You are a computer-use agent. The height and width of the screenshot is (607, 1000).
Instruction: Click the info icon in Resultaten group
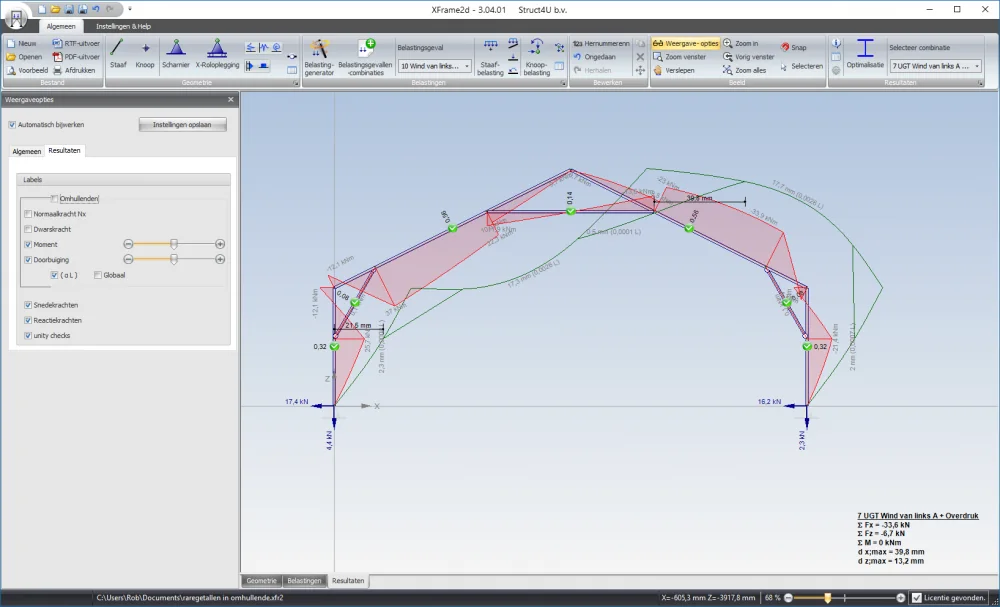click(836, 43)
